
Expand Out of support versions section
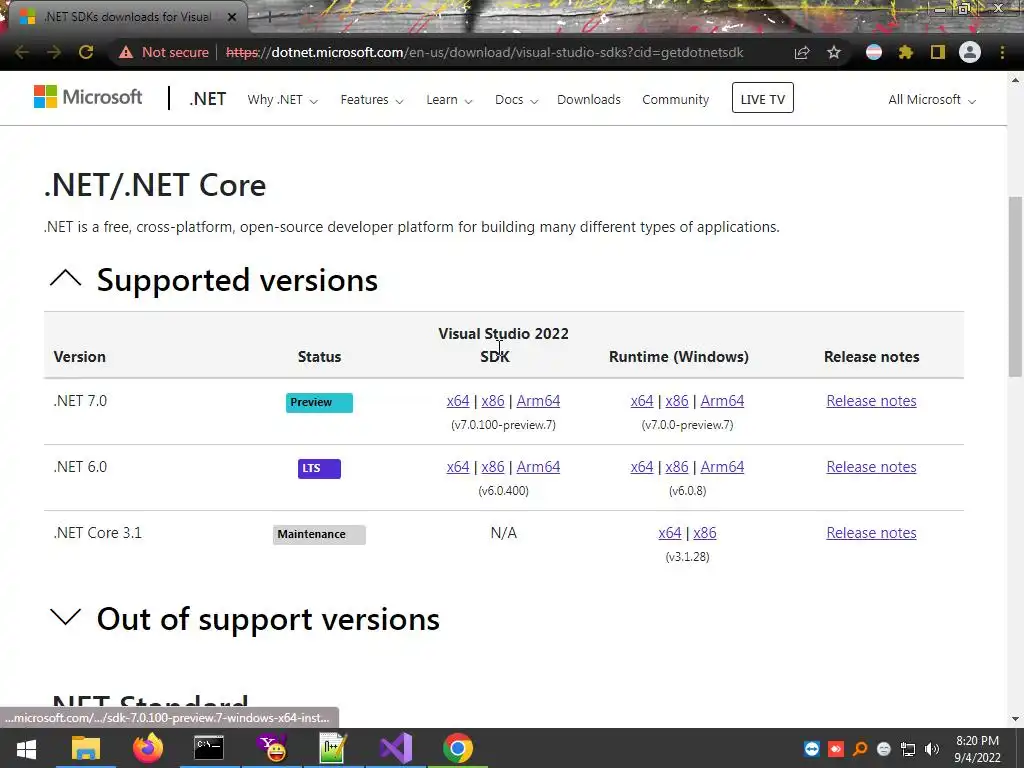coord(65,617)
